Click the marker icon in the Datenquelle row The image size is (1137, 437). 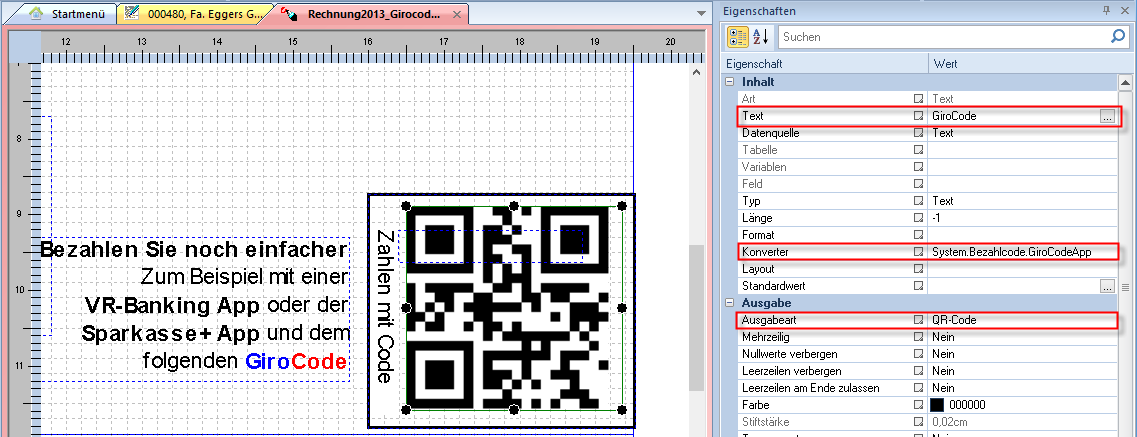(x=919, y=133)
